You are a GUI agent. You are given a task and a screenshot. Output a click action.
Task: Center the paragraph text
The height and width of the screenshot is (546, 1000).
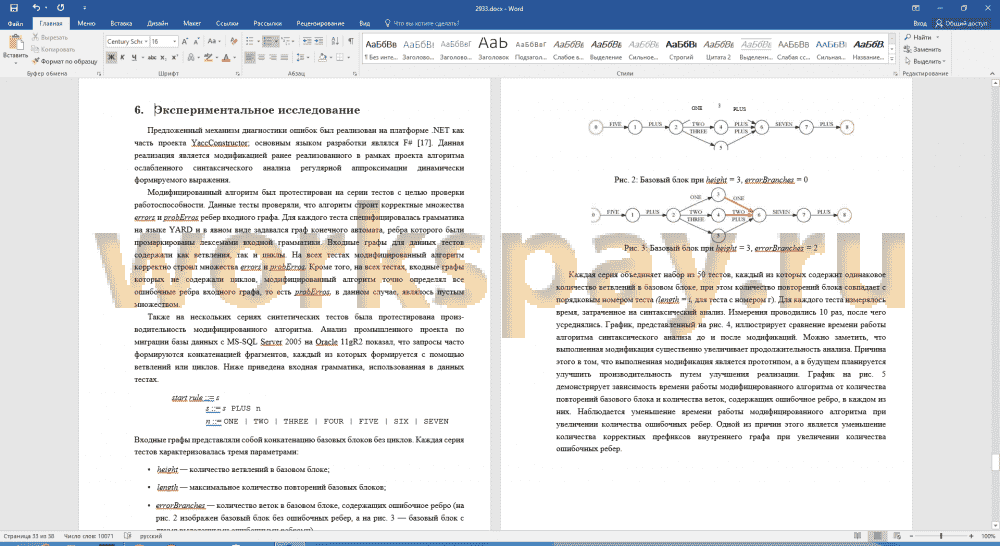point(261,57)
